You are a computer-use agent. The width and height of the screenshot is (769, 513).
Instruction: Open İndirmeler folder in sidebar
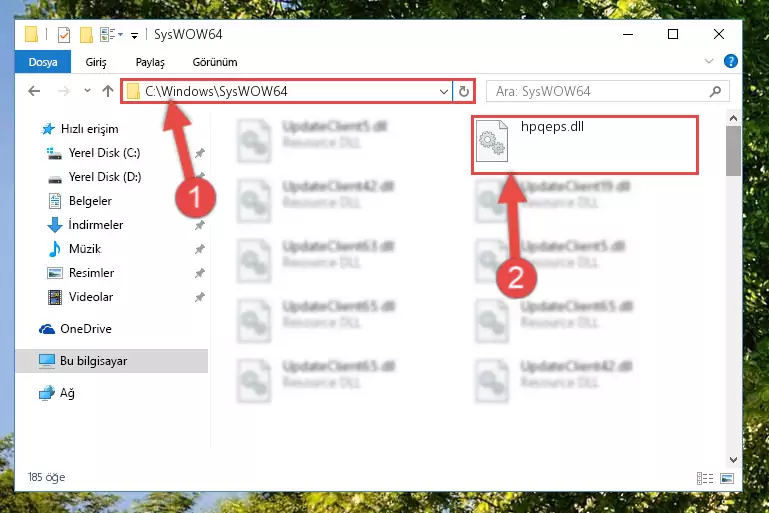point(96,225)
